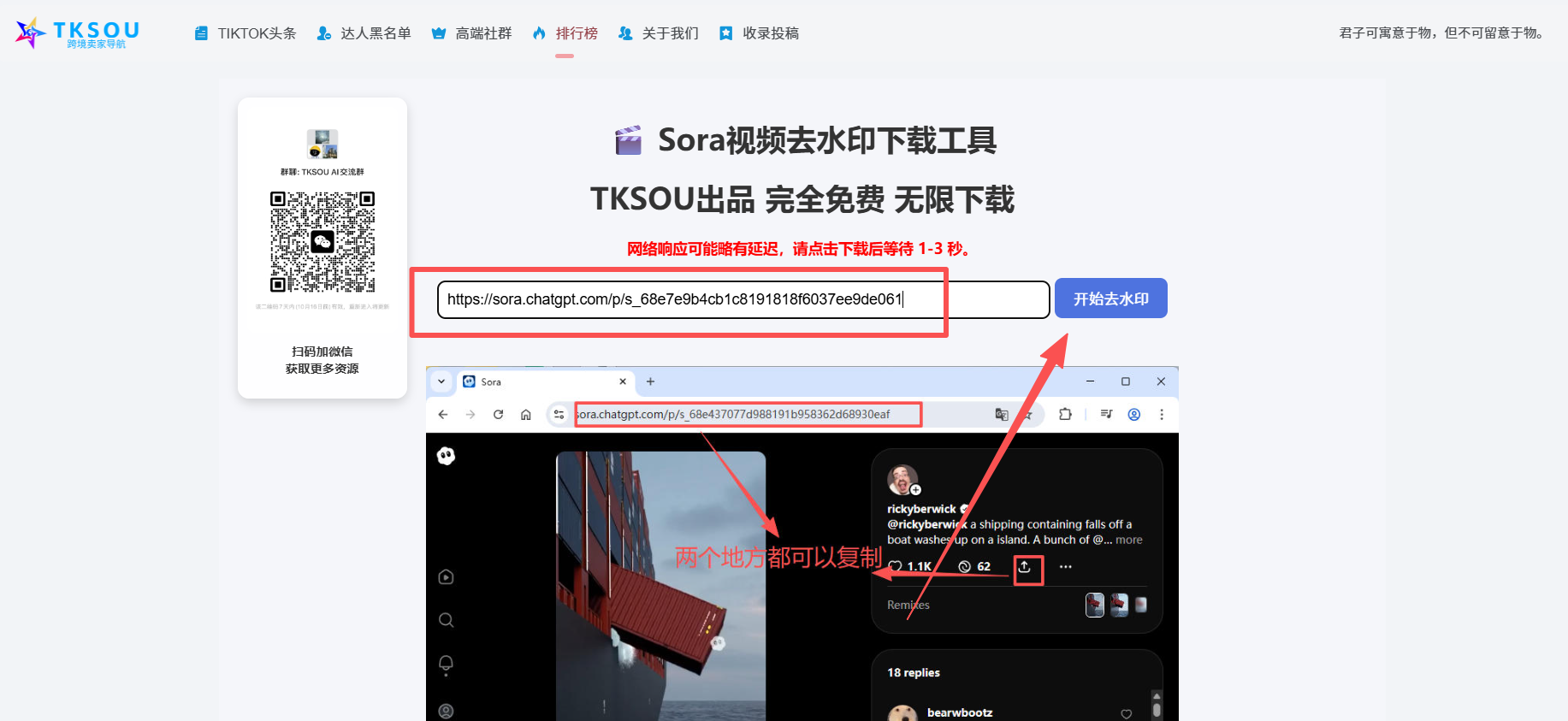Viewport: 1568px width, 721px height.
Task: Click the 1.1K likes count
Action: coord(919,566)
